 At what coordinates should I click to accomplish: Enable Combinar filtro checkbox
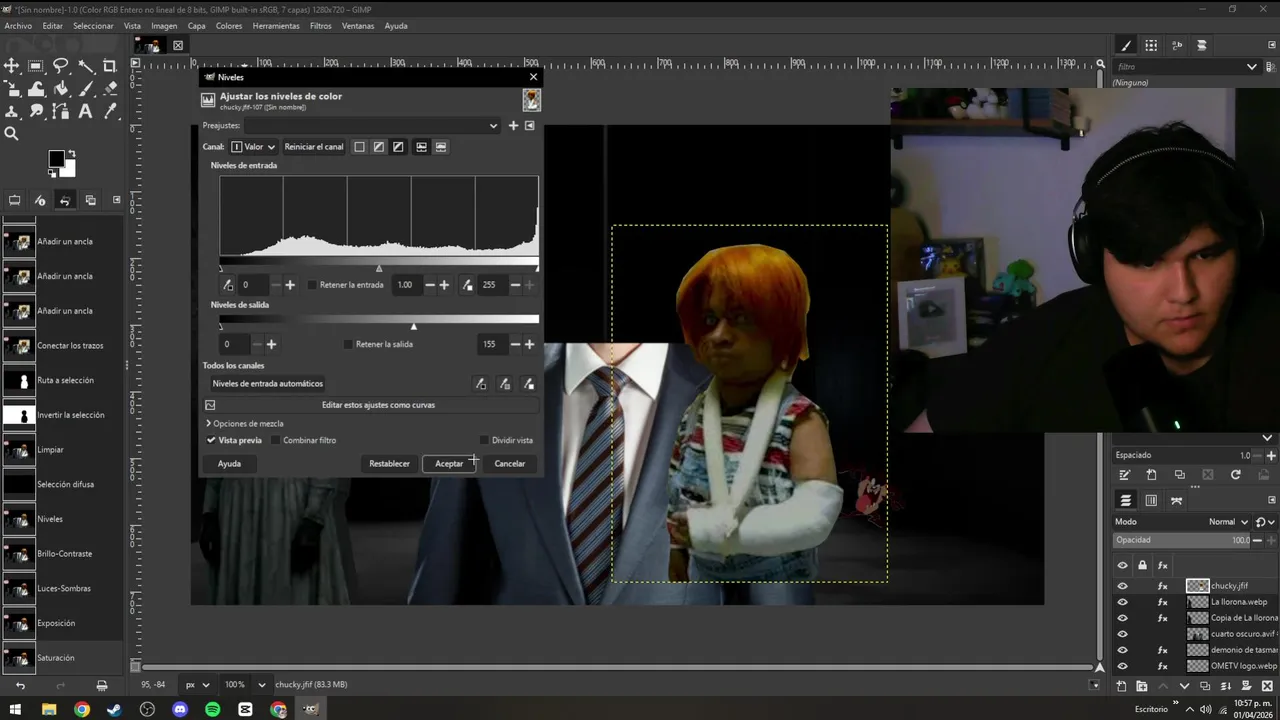[276, 440]
